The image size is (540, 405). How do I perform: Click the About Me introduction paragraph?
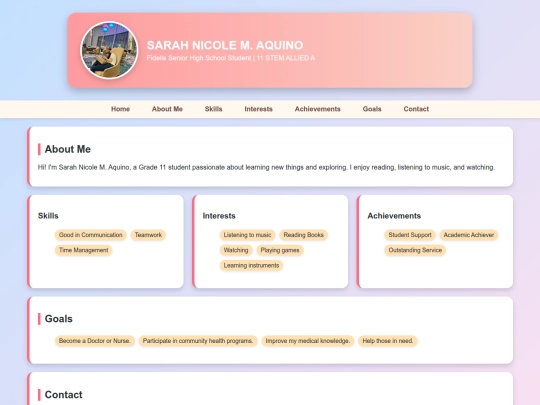pos(266,167)
